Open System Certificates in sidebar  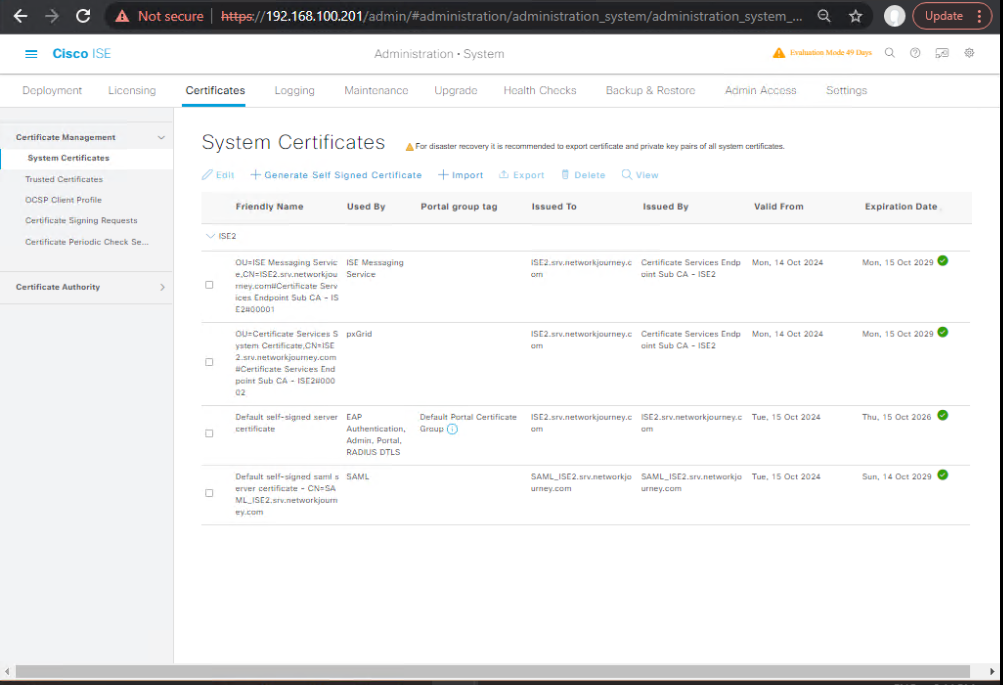(68, 158)
